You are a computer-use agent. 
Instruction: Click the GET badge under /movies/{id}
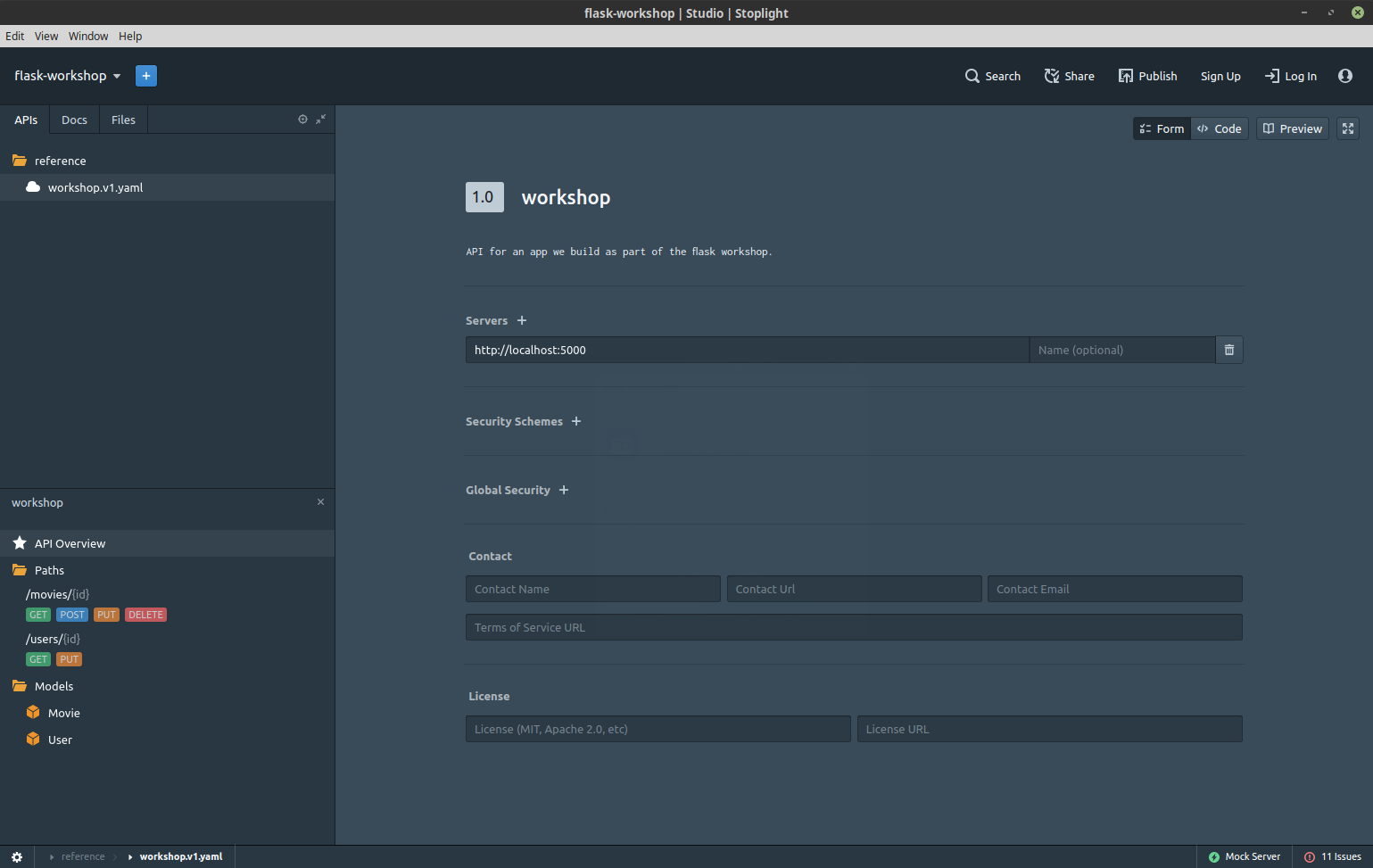[x=38, y=615]
